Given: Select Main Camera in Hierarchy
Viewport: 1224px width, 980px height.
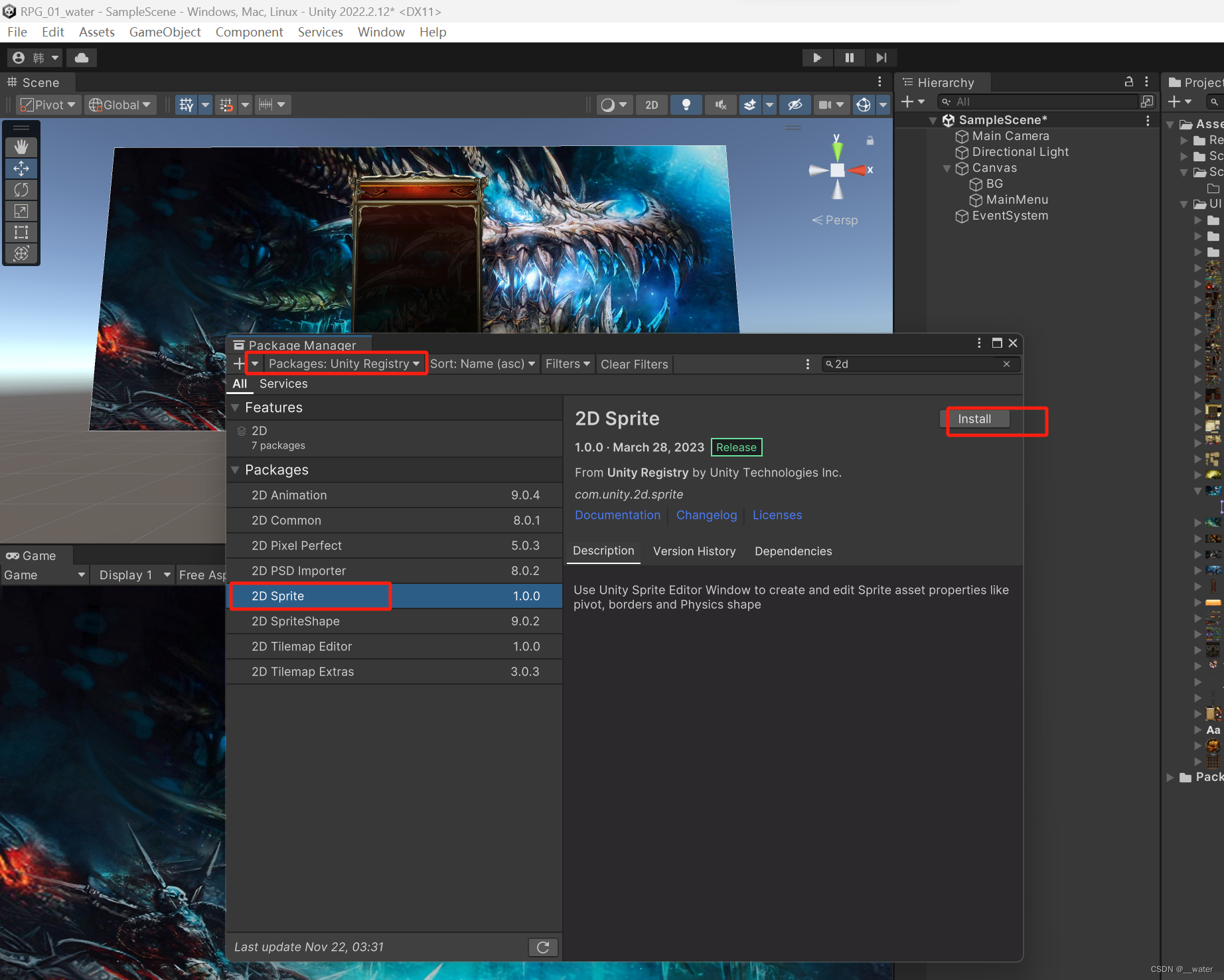Looking at the screenshot, I should [1010, 136].
